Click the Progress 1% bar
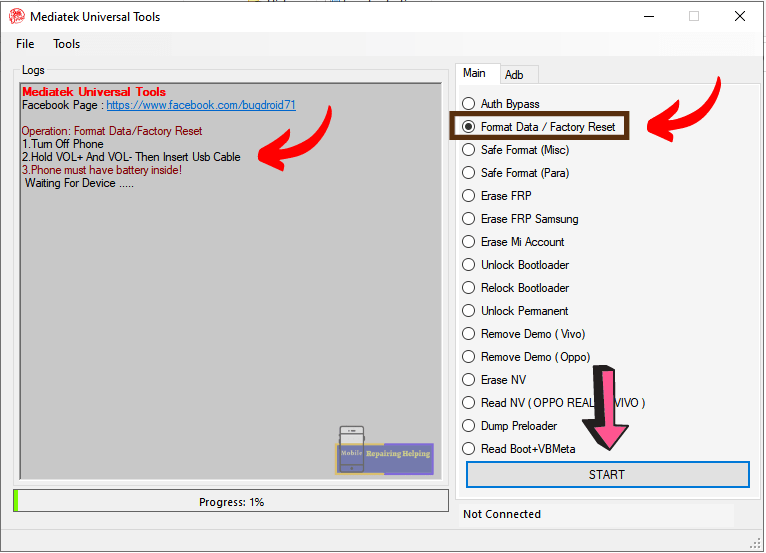The width and height of the screenshot is (766, 553). pyautogui.click(x=231, y=502)
